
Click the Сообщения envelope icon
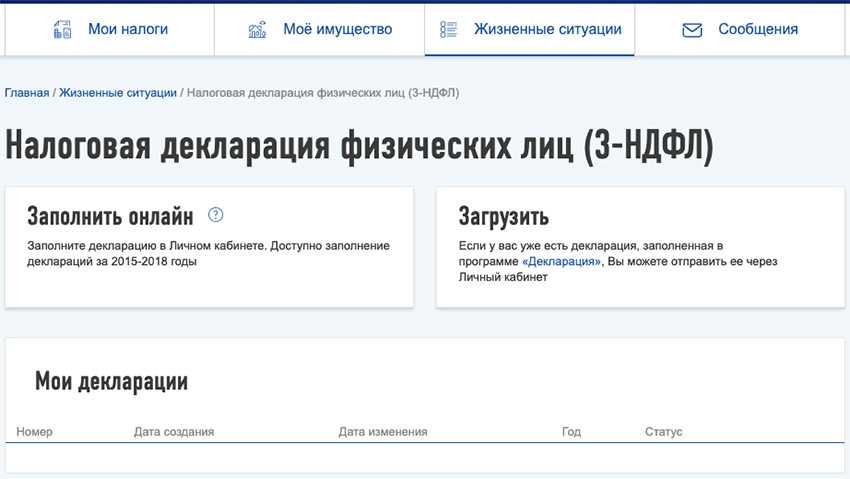(x=692, y=30)
